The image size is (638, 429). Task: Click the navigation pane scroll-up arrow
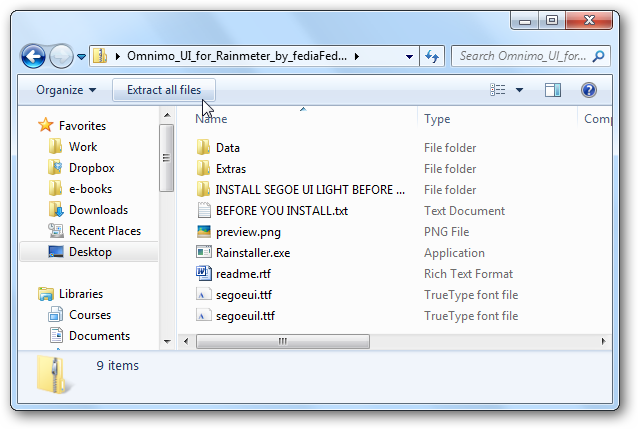pyautogui.click(x=167, y=115)
